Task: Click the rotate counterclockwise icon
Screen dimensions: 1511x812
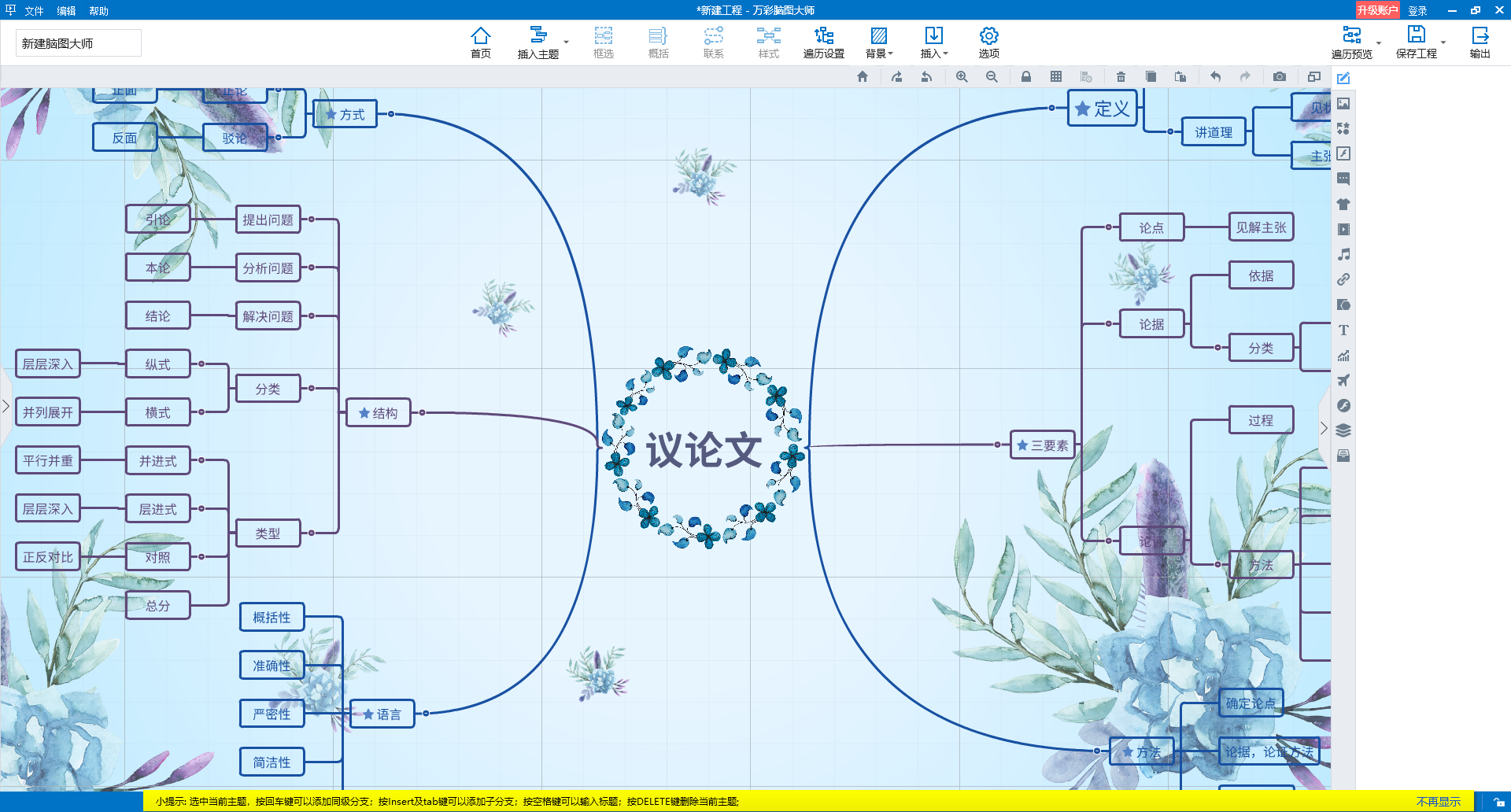Action: (926, 76)
